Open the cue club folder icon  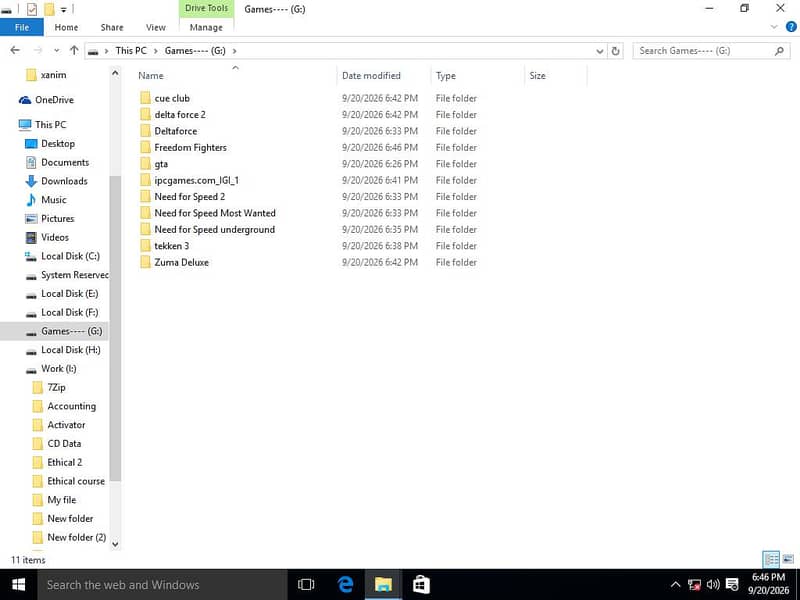pyautogui.click(x=145, y=98)
